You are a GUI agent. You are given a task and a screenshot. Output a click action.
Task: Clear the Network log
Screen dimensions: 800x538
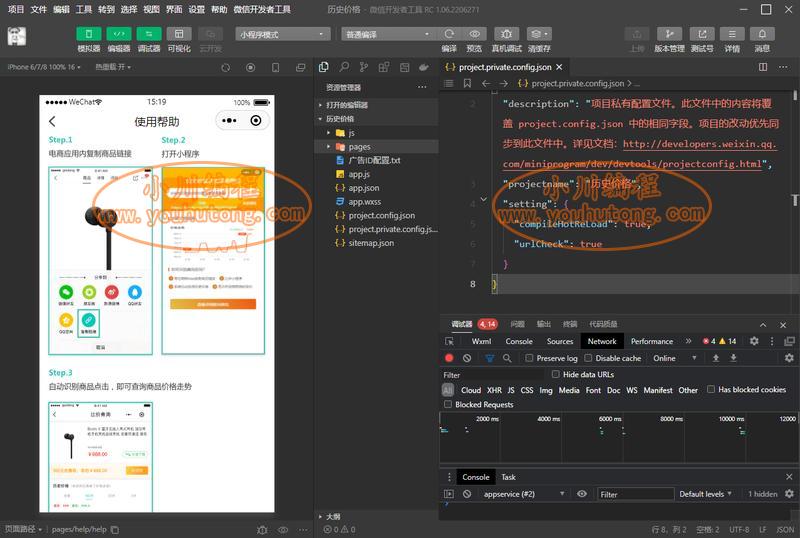(467, 358)
